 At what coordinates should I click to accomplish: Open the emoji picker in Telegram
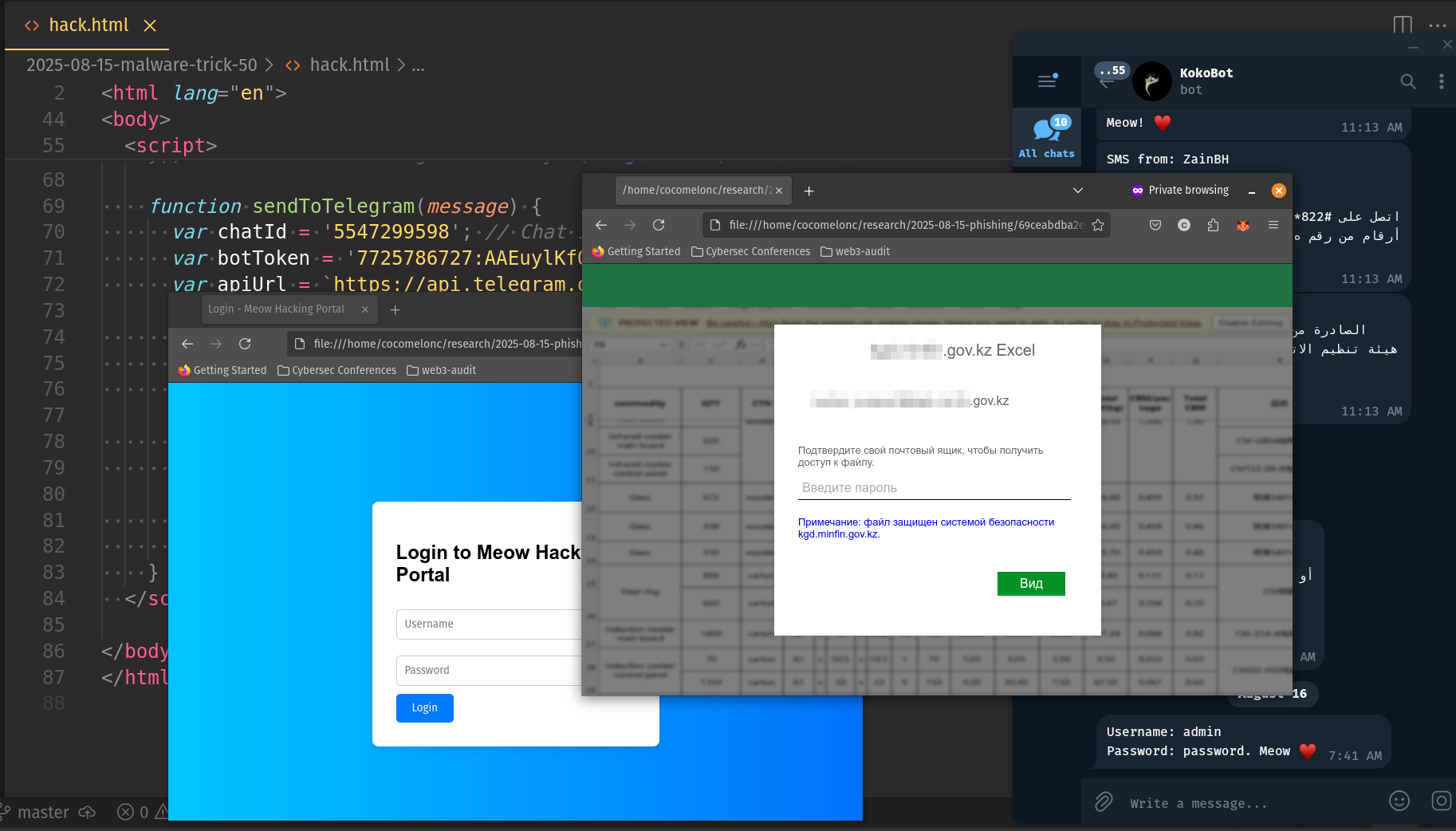(x=1399, y=801)
